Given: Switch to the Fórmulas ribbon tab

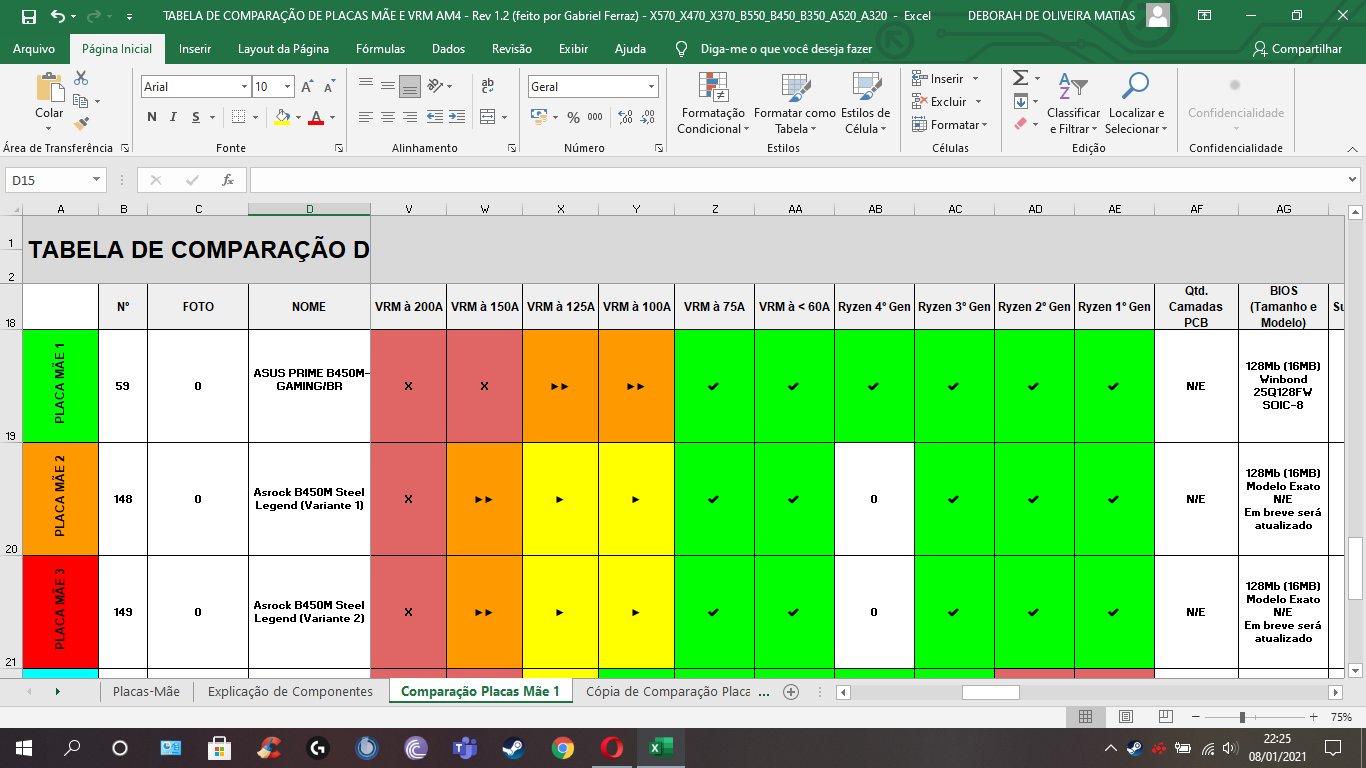Looking at the screenshot, I should pos(381,49).
